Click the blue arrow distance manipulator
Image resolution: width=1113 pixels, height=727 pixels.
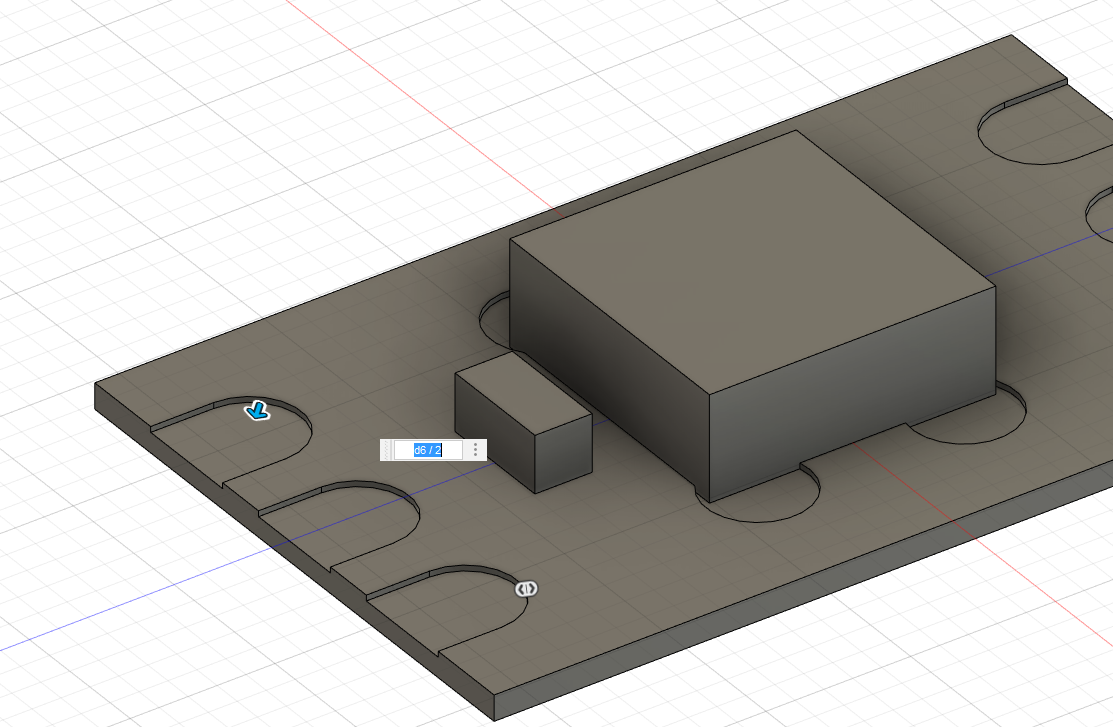point(257,410)
